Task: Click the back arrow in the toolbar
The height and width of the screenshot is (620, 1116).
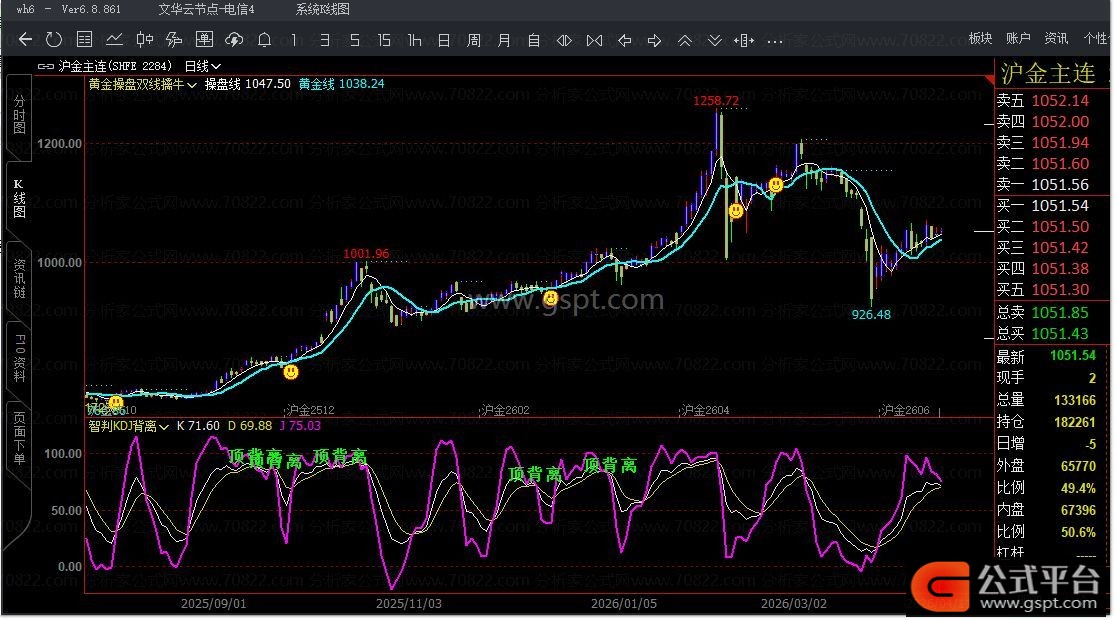Action: 26,40
